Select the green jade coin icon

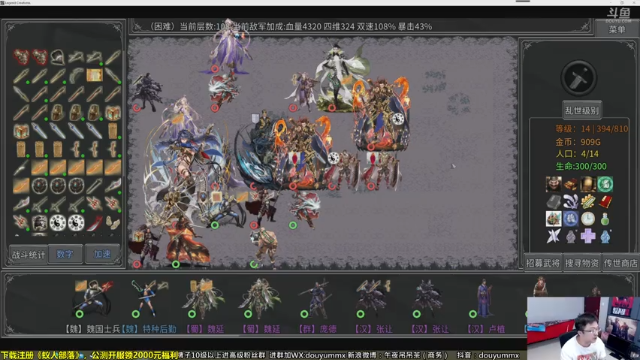click(605, 184)
